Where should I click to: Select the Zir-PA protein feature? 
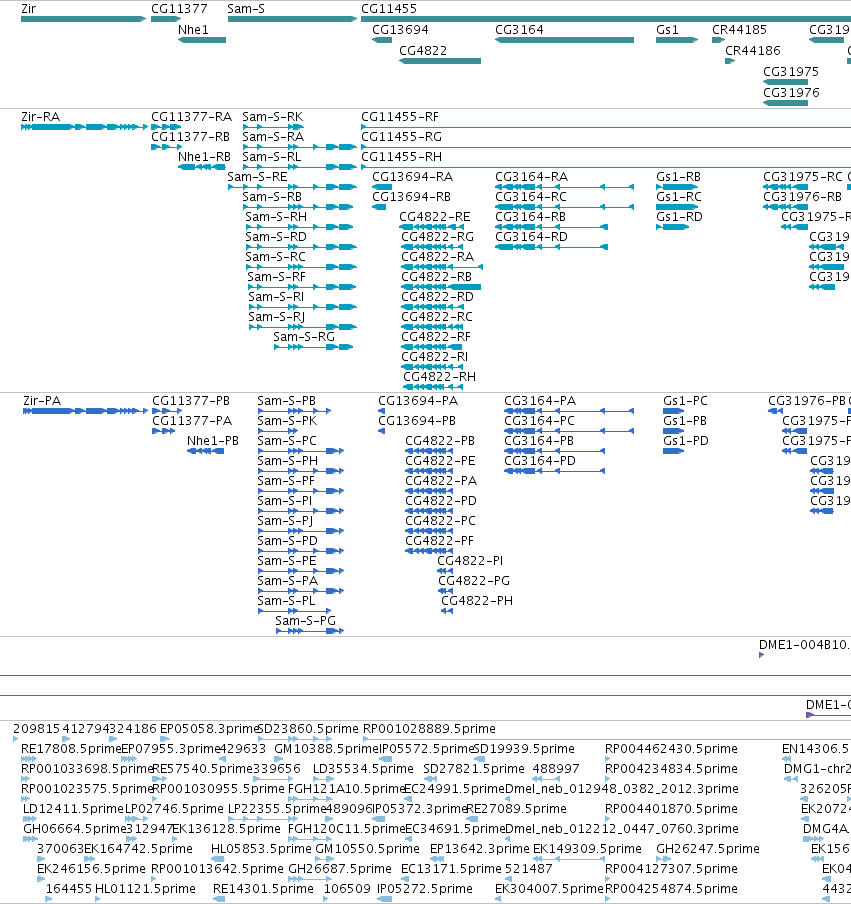(85, 411)
